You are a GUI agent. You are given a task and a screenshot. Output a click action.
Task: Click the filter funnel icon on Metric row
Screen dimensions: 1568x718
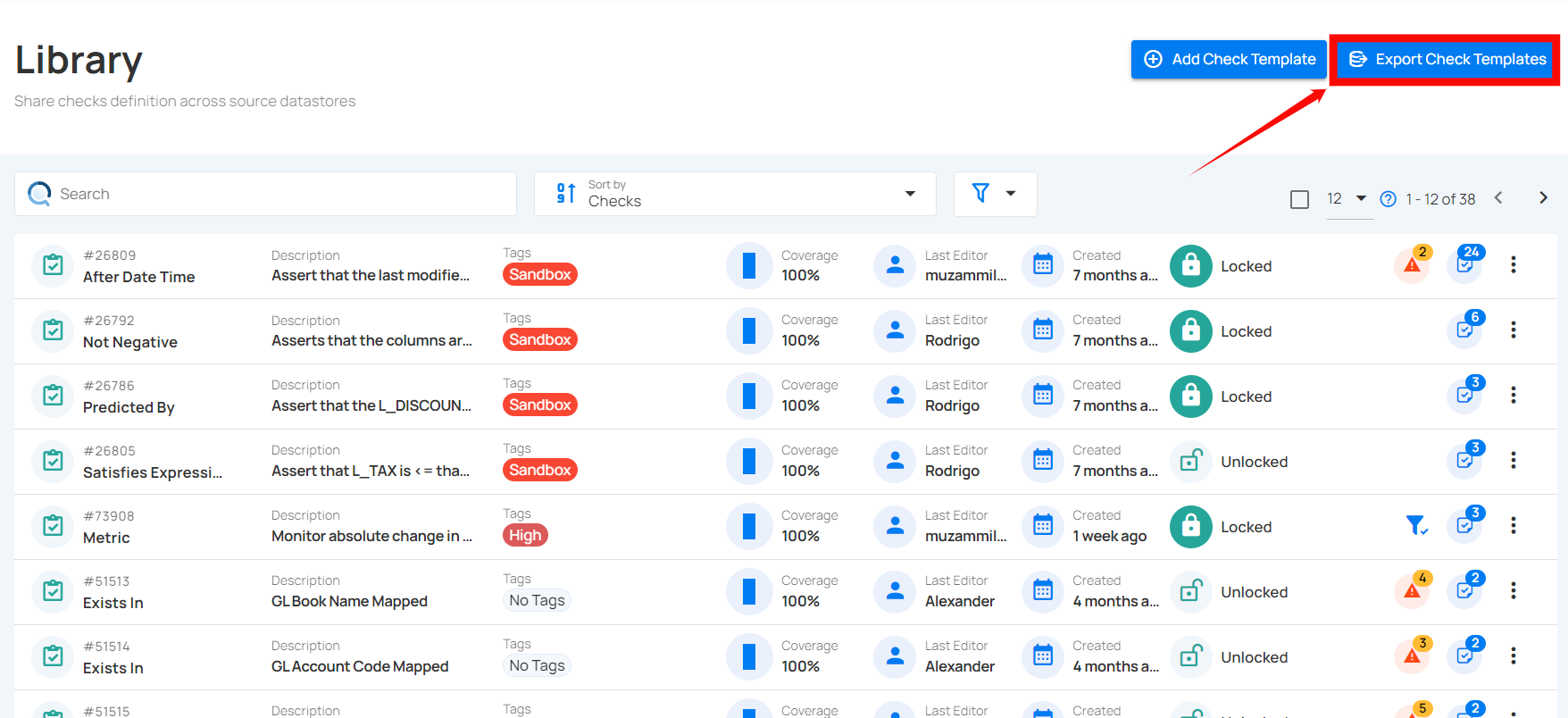point(1416,525)
